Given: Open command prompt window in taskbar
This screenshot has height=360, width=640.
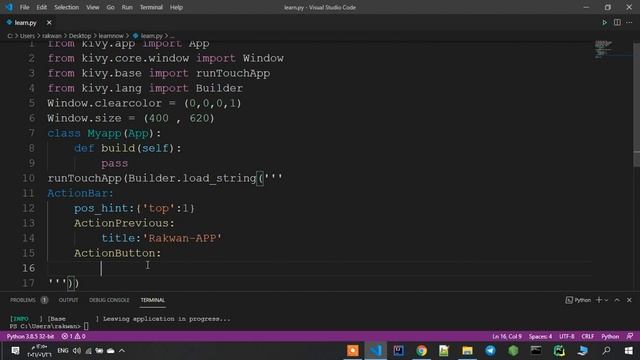Looking at the screenshot, I should point(536,351).
